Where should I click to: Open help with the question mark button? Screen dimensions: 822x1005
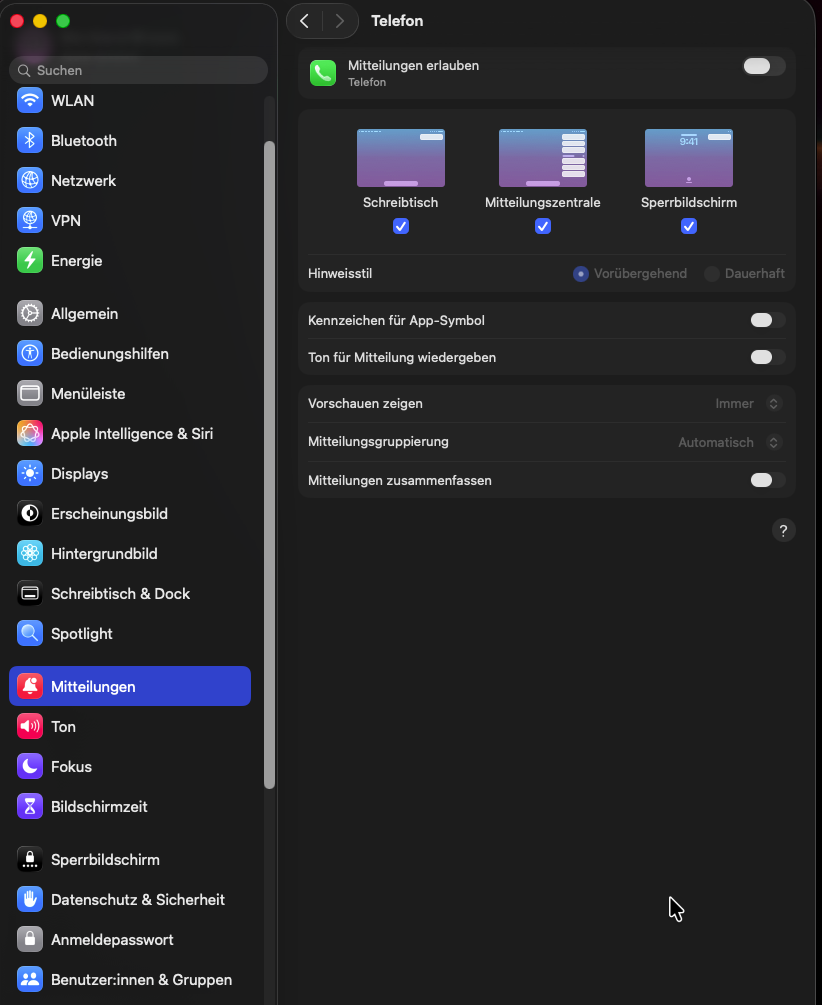(x=783, y=531)
